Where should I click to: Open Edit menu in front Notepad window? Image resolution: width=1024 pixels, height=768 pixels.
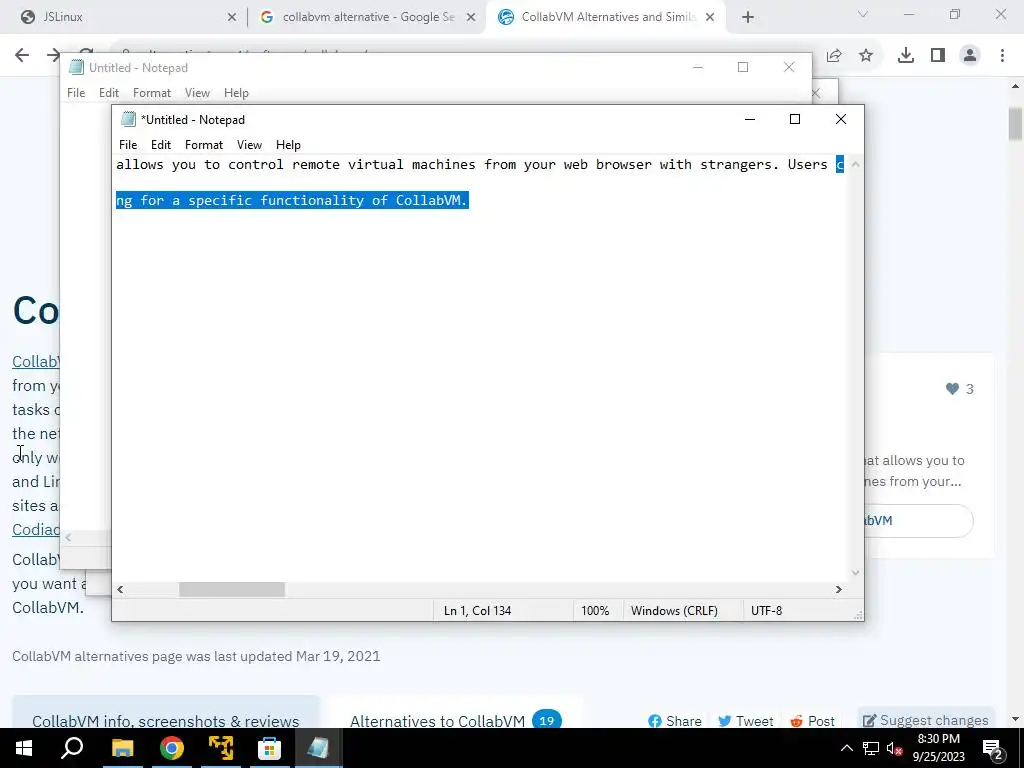(x=161, y=145)
